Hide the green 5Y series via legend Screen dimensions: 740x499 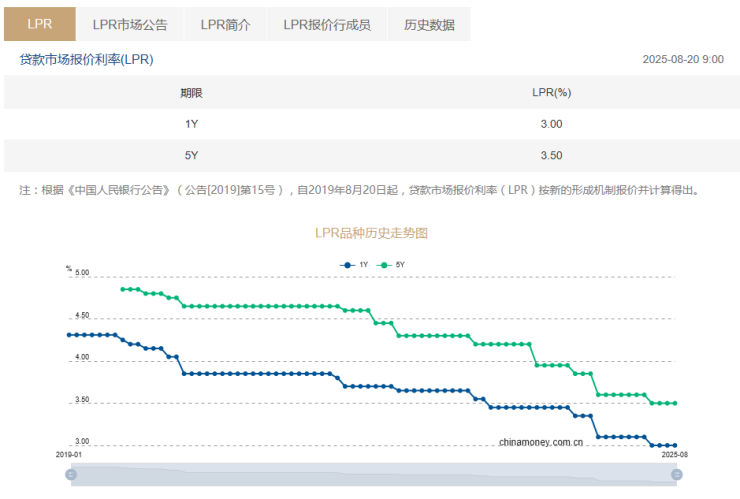pyautogui.click(x=393, y=264)
